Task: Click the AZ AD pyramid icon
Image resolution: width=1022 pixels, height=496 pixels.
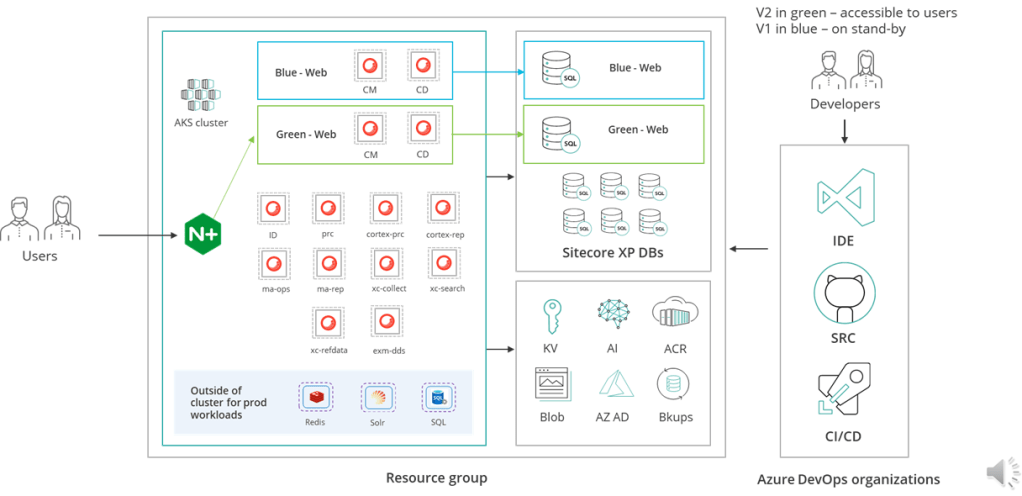Action: (x=611, y=384)
